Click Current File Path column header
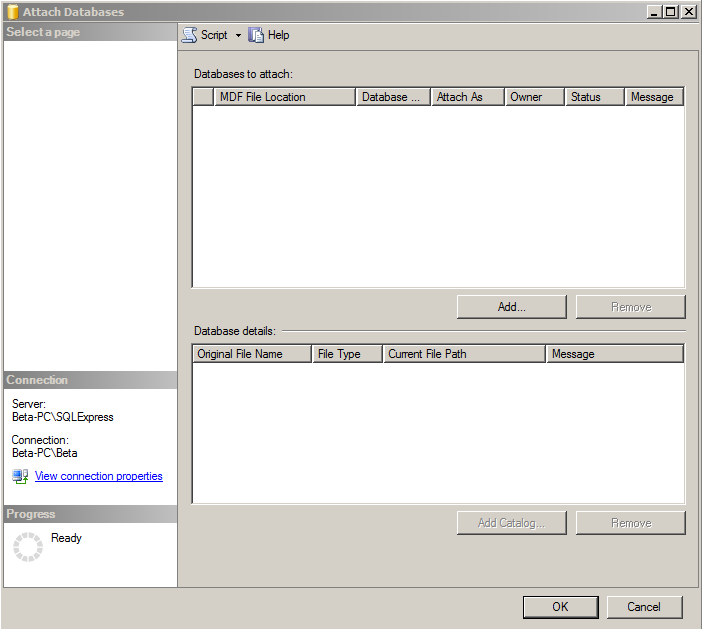This screenshot has height=629, width=702. [x=464, y=354]
